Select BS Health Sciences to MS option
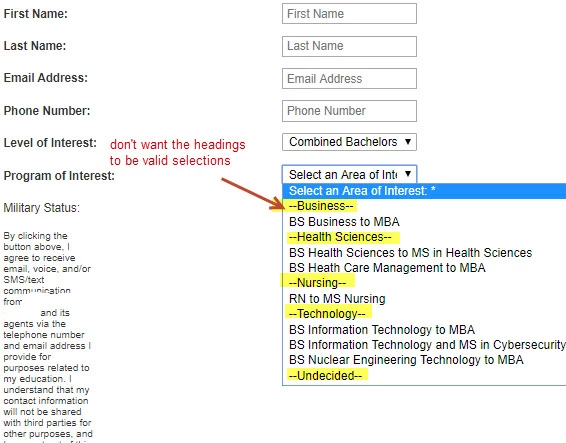 click(x=424, y=252)
